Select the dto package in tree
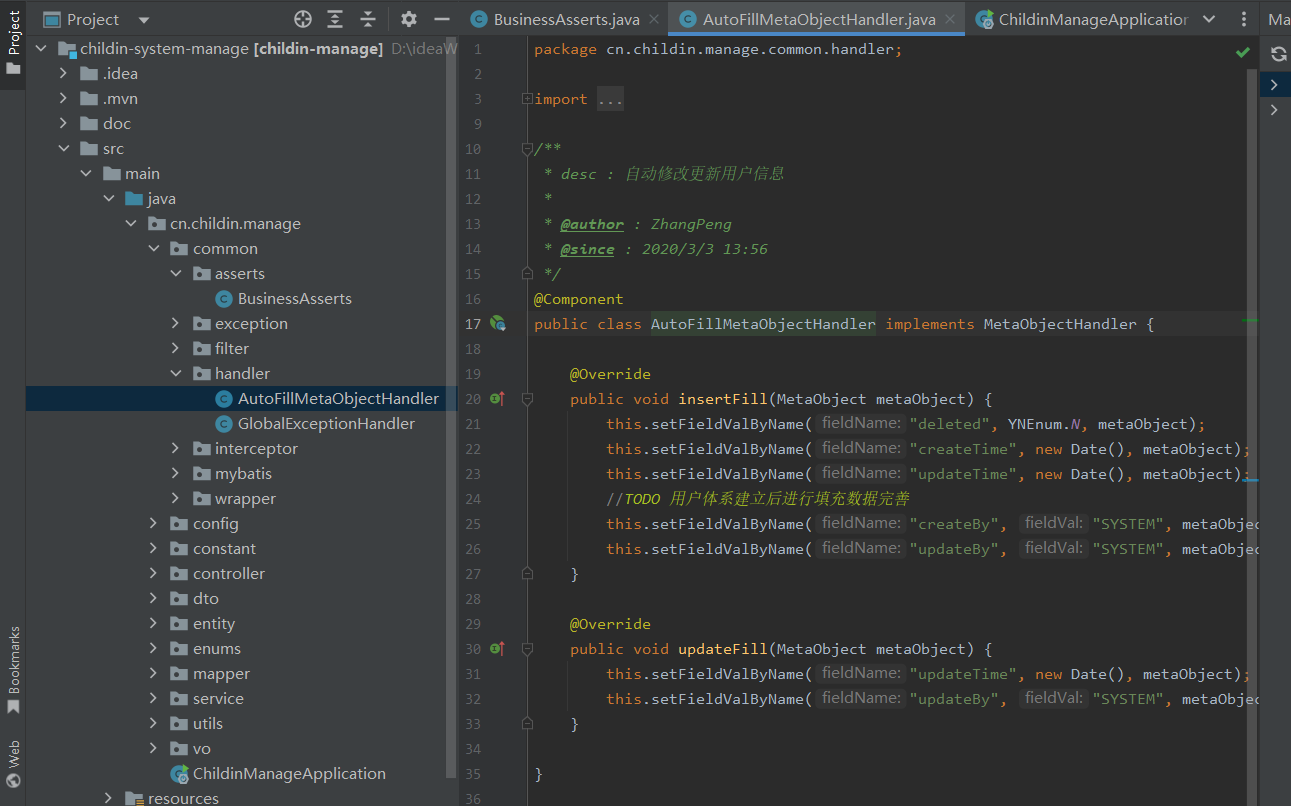The image size is (1291, 806). pyautogui.click(x=206, y=599)
